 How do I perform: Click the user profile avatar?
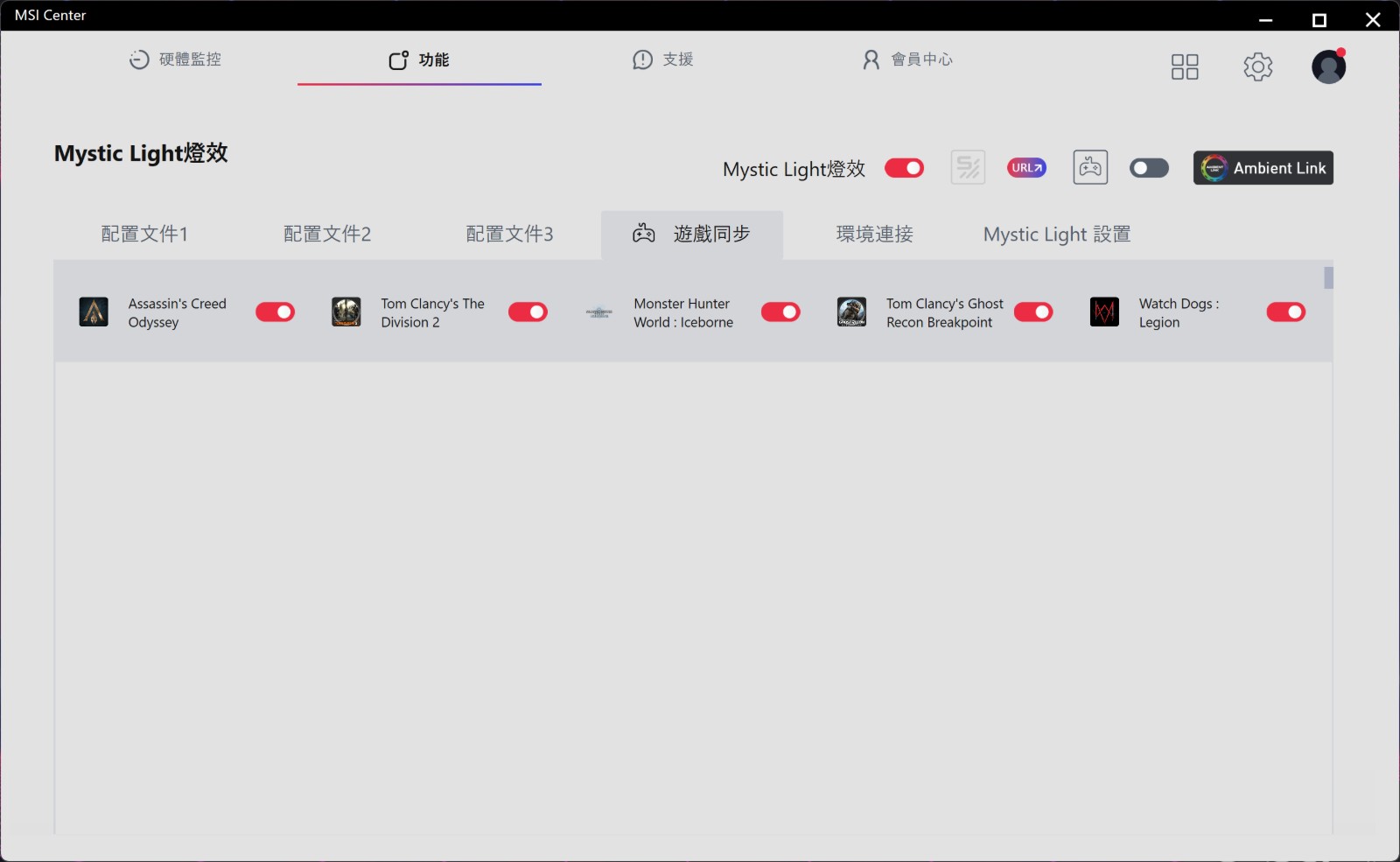tap(1327, 67)
